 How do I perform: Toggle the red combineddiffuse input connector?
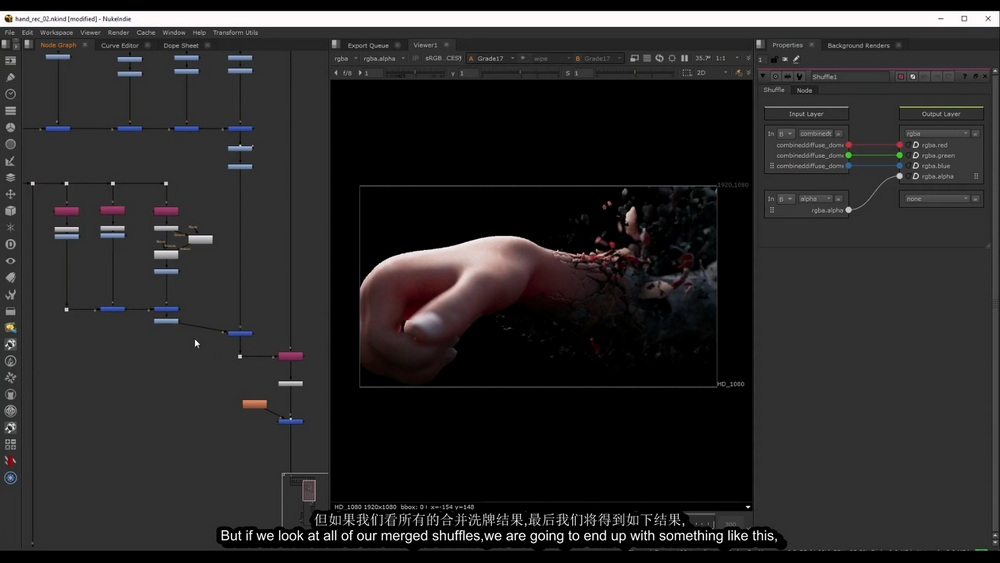[849, 145]
